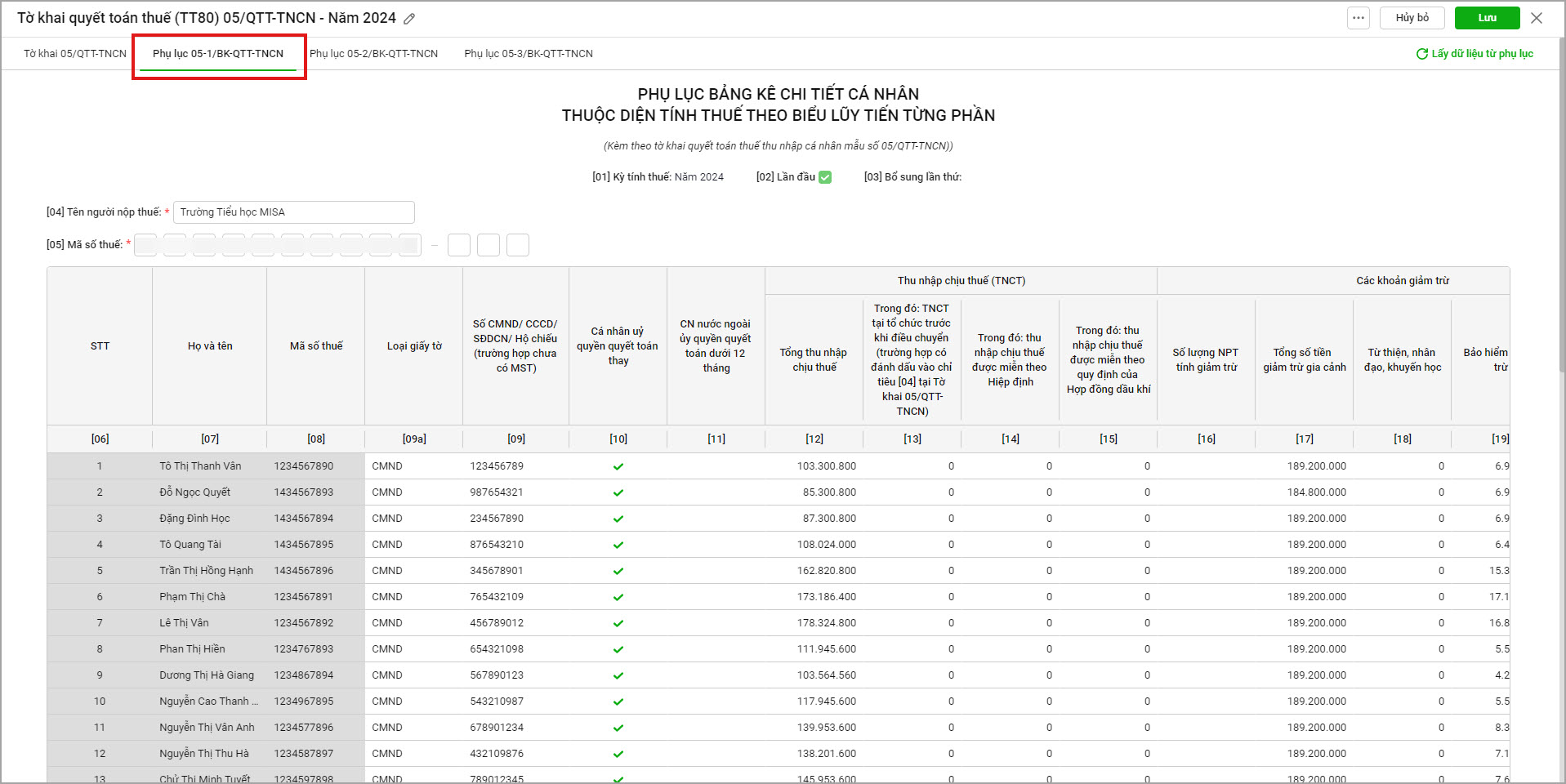The height and width of the screenshot is (784, 1566).
Task: Toggle authorization checkmark for Tô Thị Thanh Vân
Action: (x=618, y=466)
